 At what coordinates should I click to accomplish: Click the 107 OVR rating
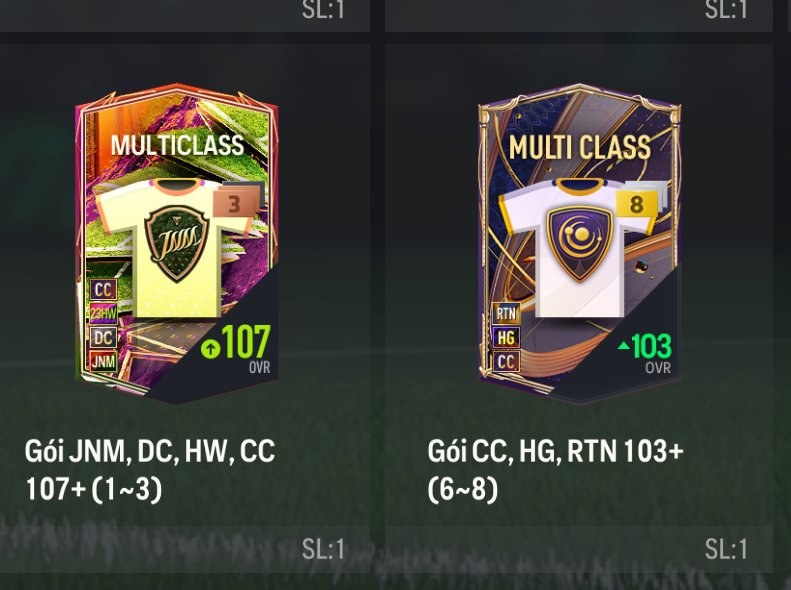pyautogui.click(x=246, y=348)
